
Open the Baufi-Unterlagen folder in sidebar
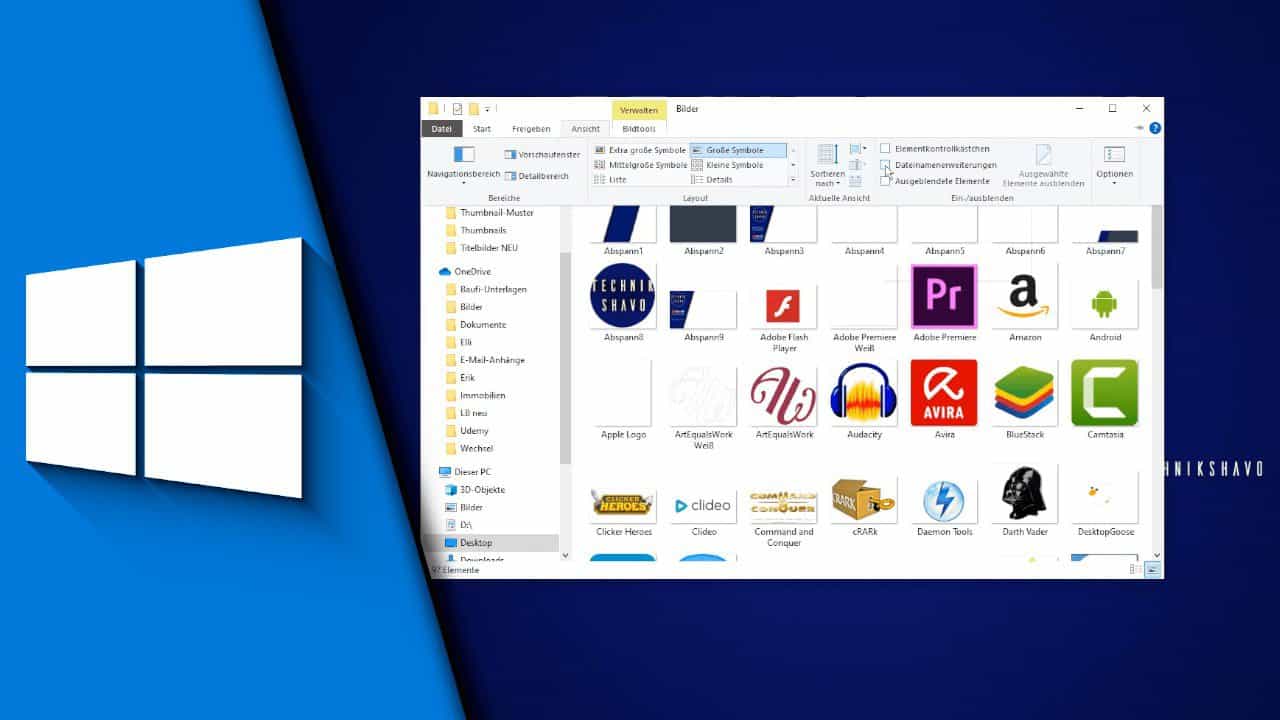point(486,289)
